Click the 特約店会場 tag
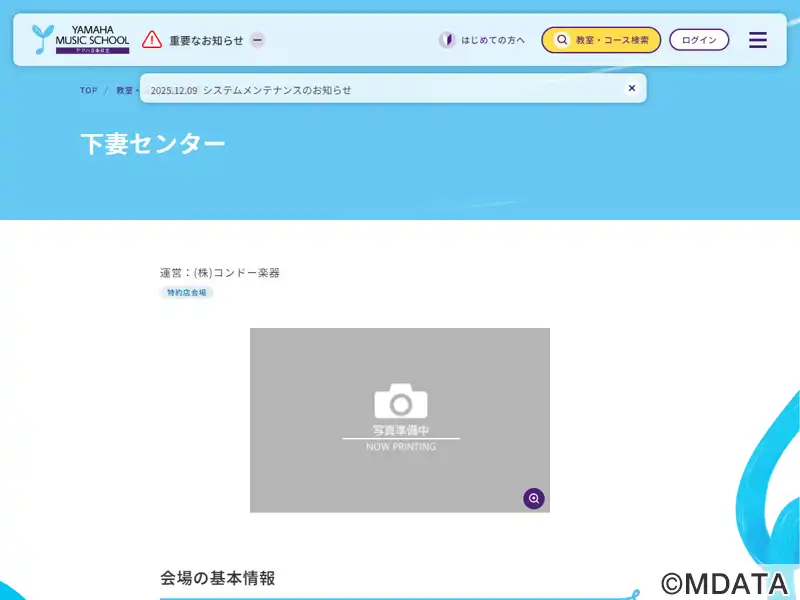Viewport: 800px width, 600px height. (187, 293)
